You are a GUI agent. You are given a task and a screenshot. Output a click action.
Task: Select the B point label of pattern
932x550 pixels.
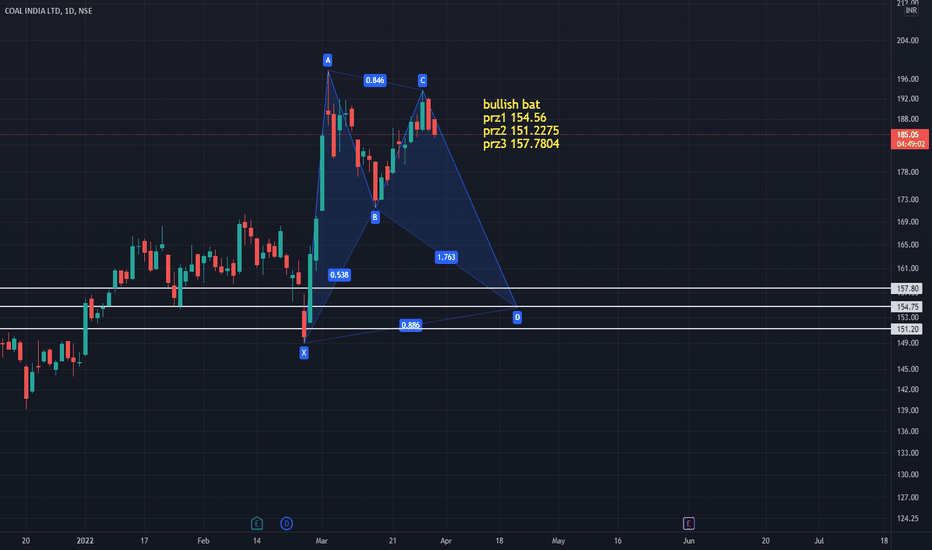click(375, 218)
